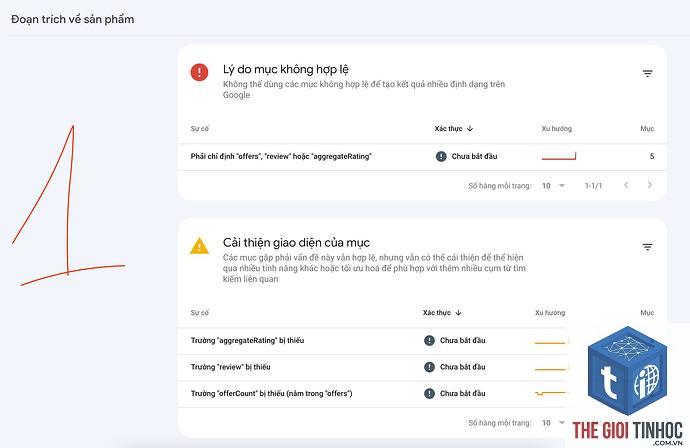Click status icon in offers/review/aggregateRating row
The width and height of the screenshot is (690, 448).
tap(441, 156)
